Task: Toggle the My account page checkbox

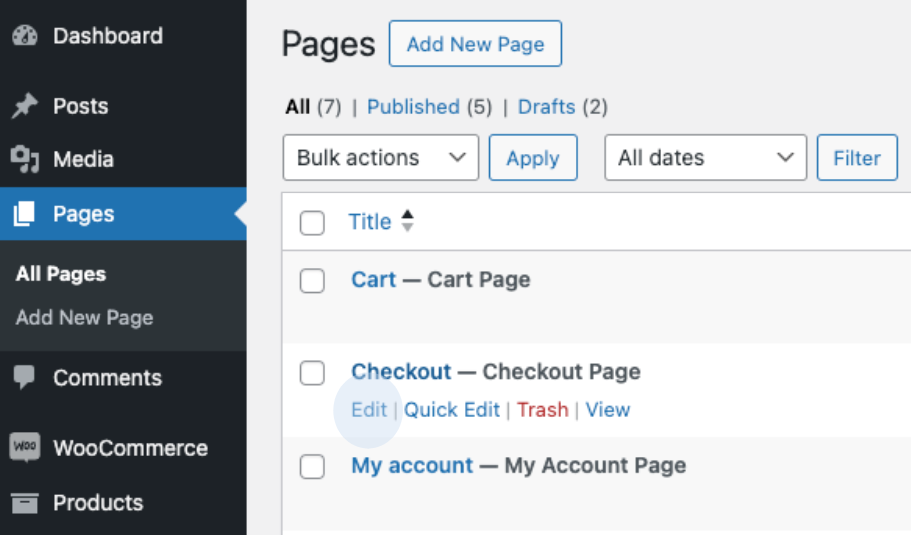Action: tap(313, 466)
